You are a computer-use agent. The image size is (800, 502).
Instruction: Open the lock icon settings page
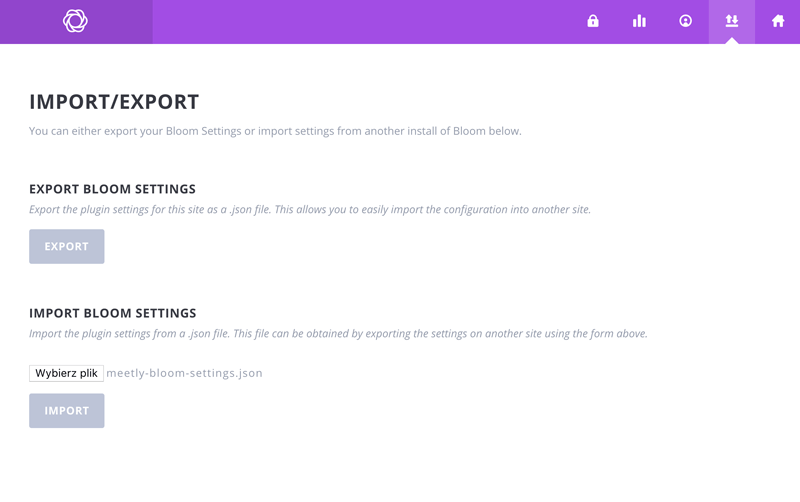coord(593,21)
